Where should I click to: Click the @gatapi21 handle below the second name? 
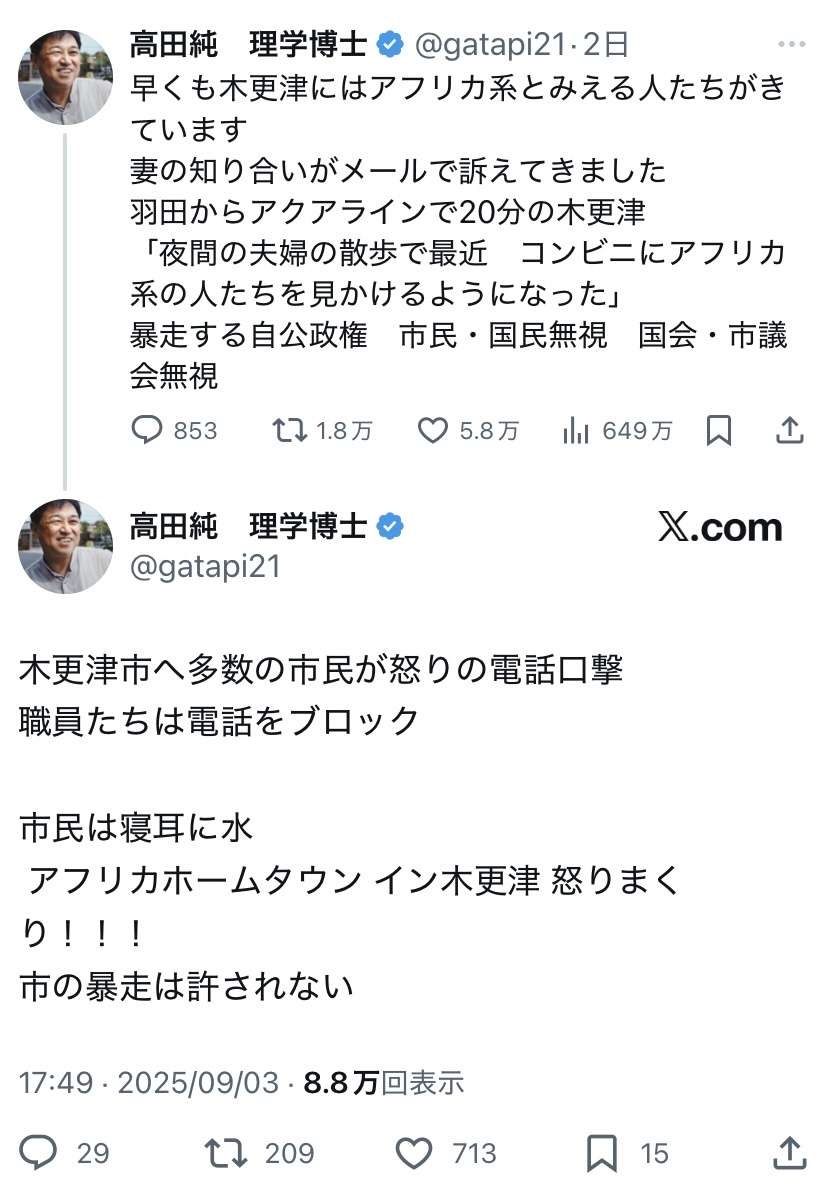point(205,567)
